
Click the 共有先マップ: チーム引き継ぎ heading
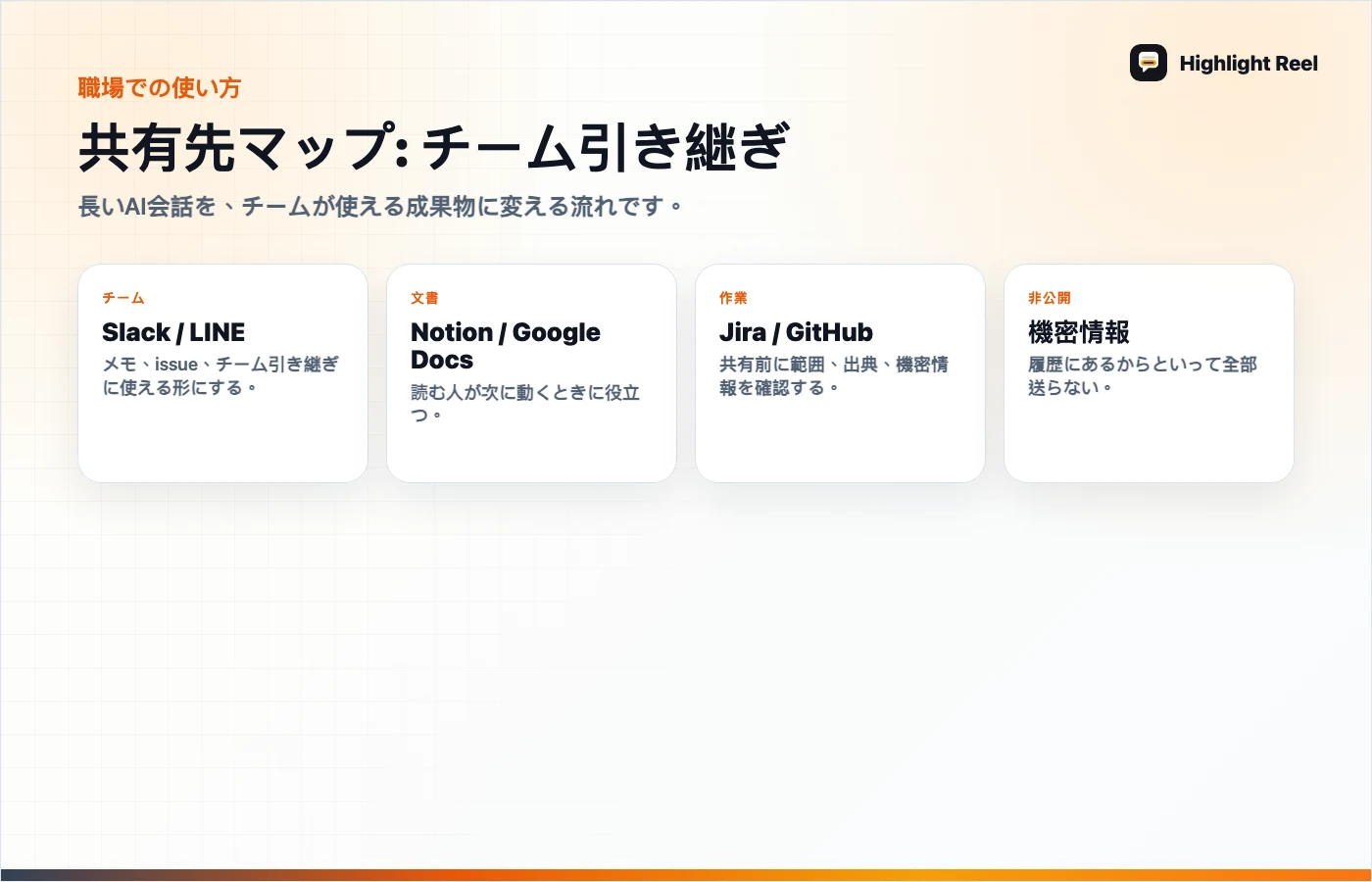pyautogui.click(x=433, y=147)
